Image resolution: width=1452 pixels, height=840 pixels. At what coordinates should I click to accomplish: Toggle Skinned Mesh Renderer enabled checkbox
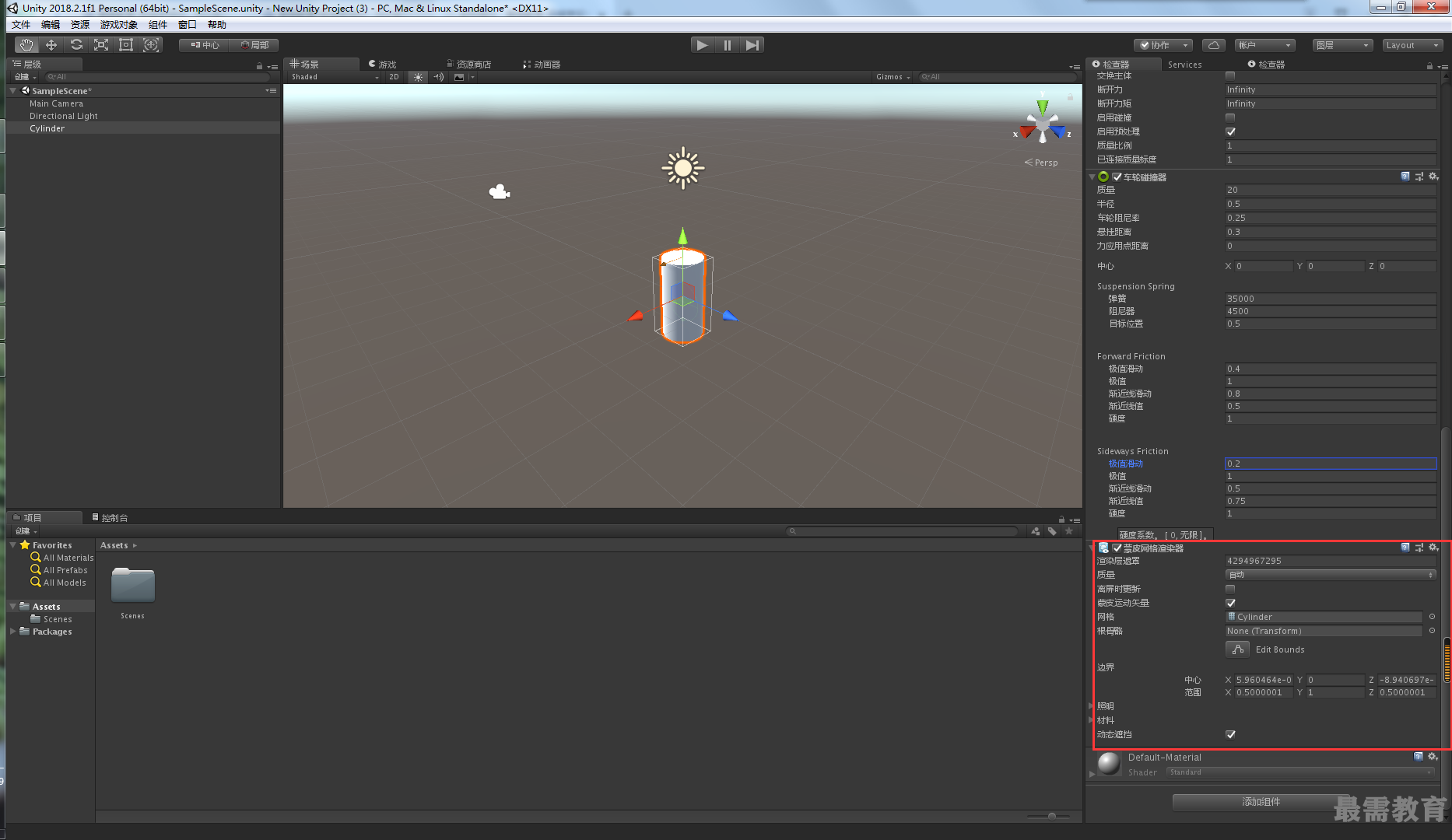pos(1117,548)
